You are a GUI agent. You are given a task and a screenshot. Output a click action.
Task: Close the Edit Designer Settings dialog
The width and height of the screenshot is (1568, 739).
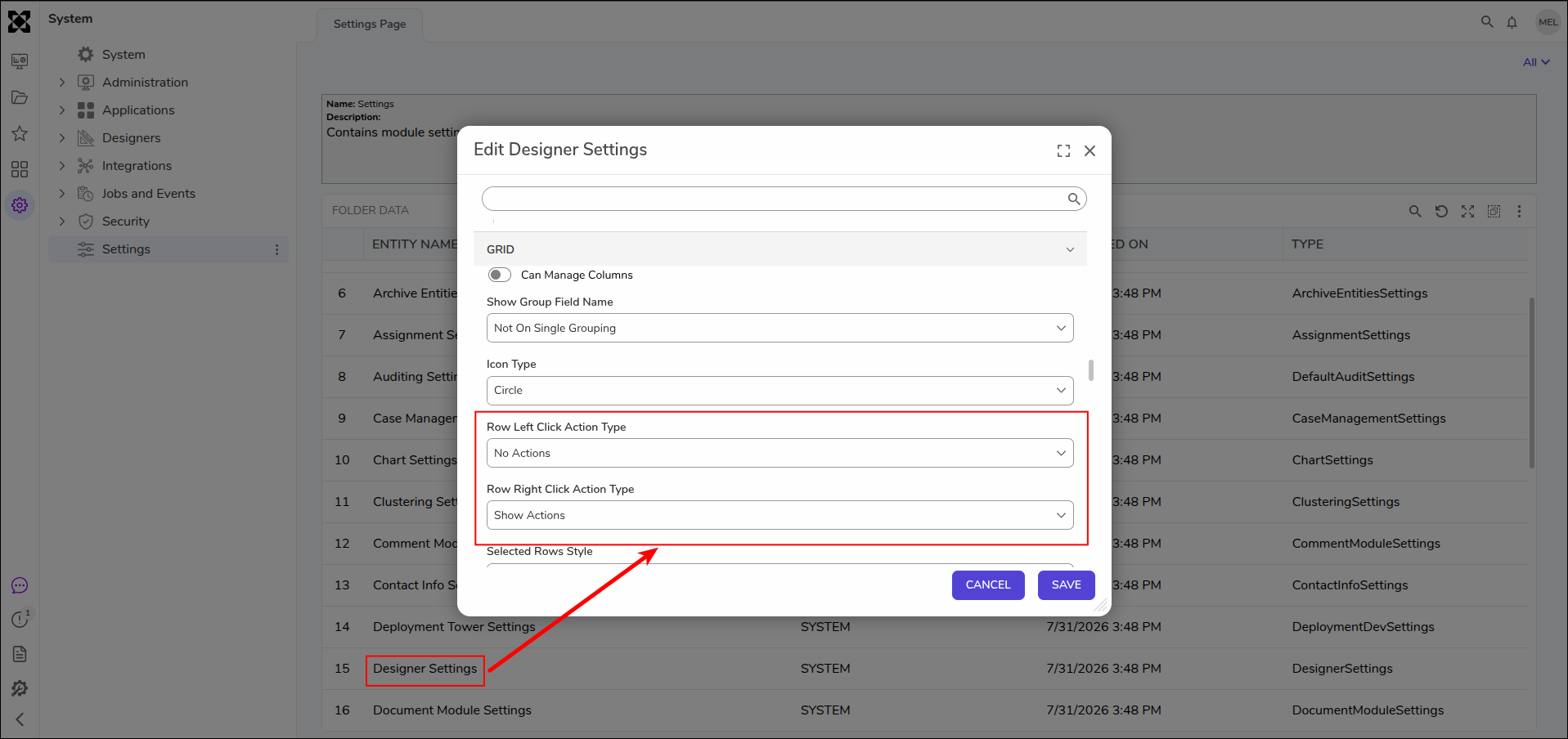click(x=1090, y=150)
